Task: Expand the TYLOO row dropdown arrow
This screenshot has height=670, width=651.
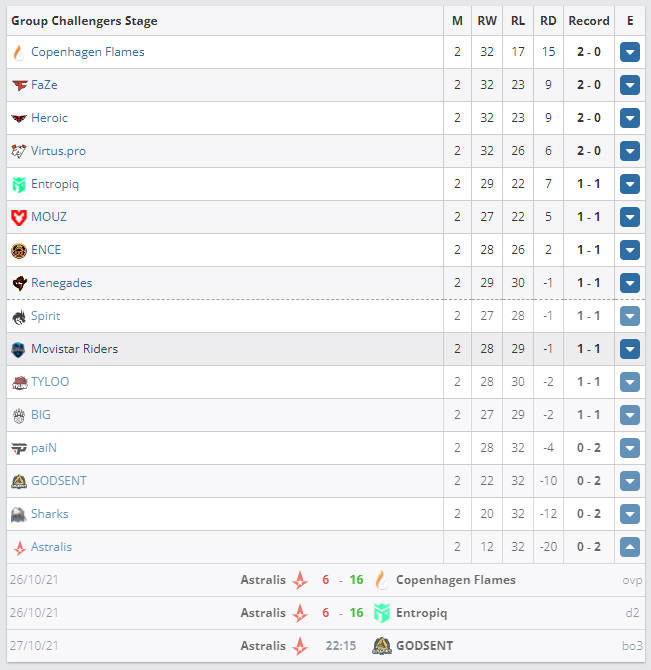Action: pos(630,382)
